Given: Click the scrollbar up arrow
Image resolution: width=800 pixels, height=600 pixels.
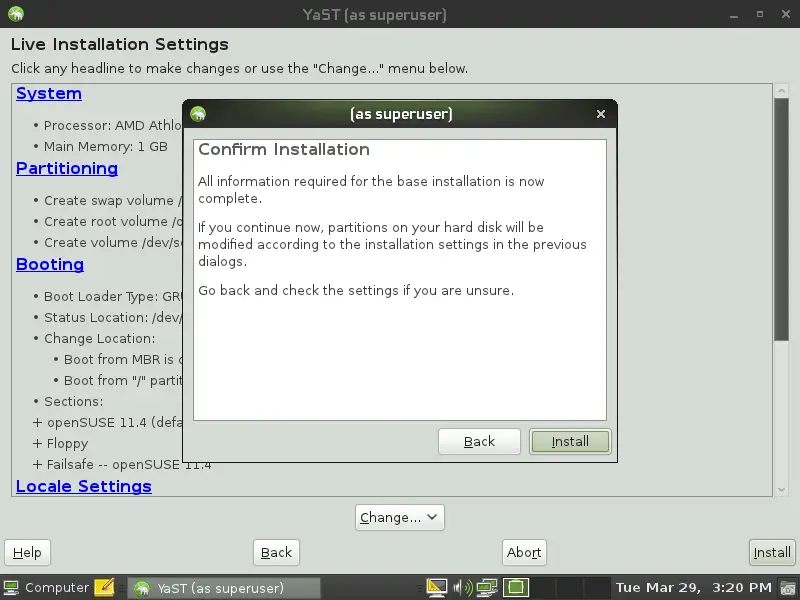Looking at the screenshot, I should coord(781,91).
